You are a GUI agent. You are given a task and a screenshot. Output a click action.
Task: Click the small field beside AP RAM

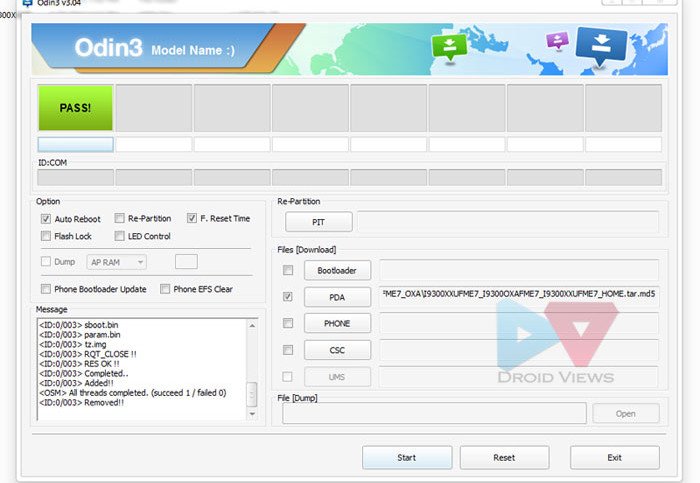[186, 262]
